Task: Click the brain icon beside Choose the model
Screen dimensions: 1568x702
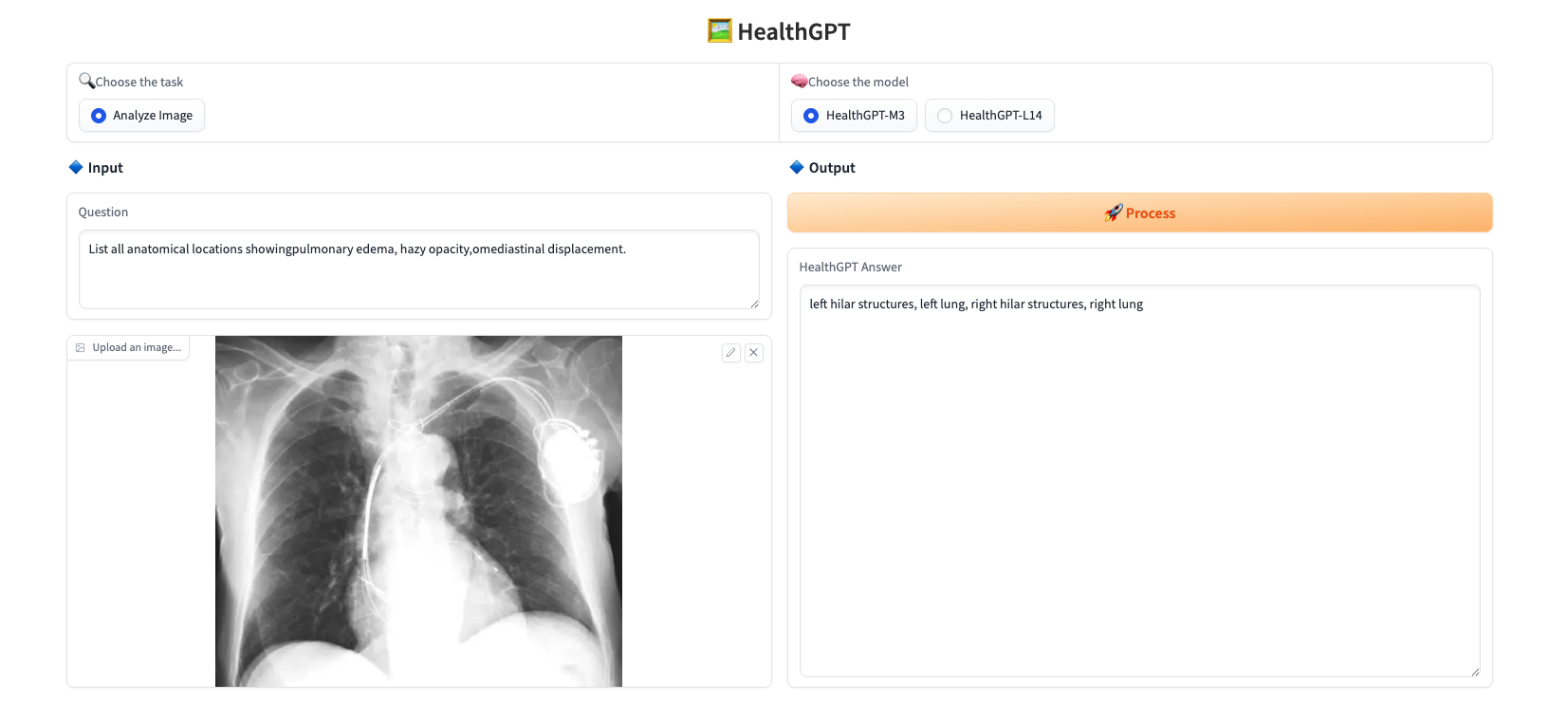Action: pos(799,81)
